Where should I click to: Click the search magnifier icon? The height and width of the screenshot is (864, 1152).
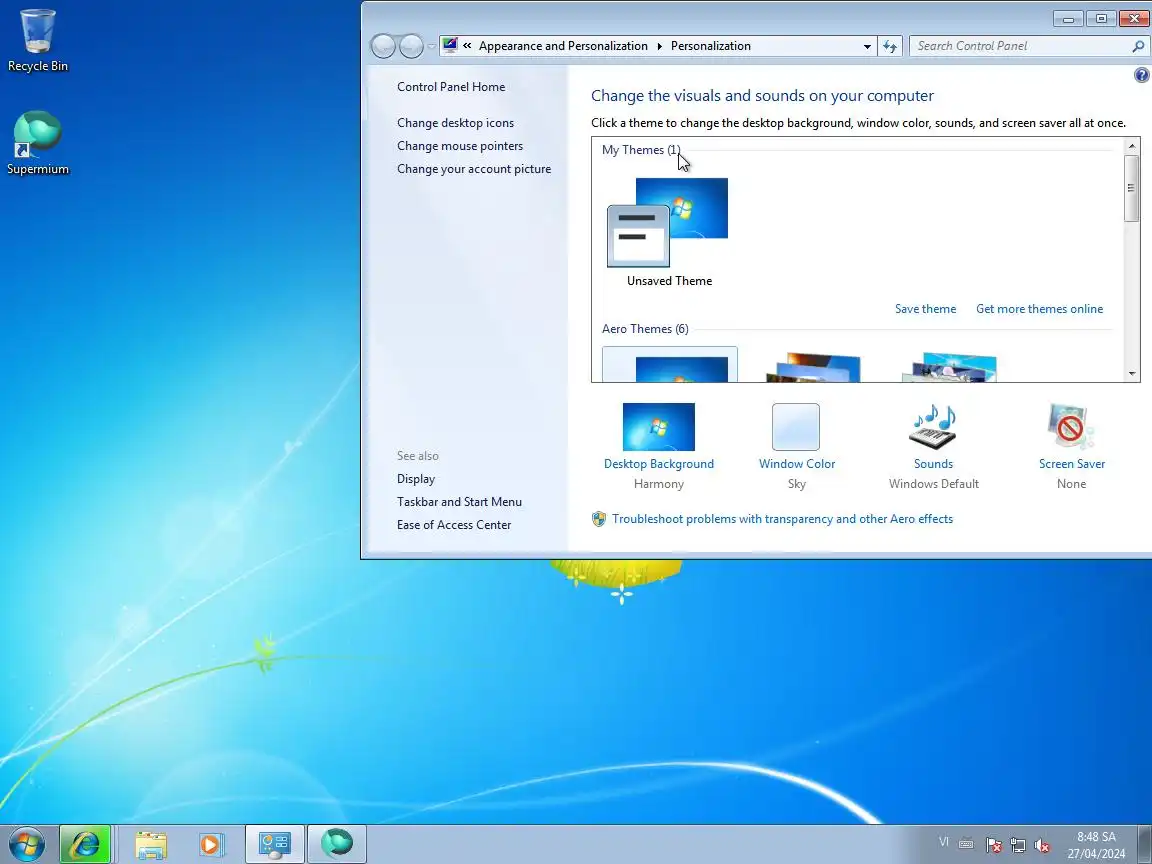(x=1138, y=46)
